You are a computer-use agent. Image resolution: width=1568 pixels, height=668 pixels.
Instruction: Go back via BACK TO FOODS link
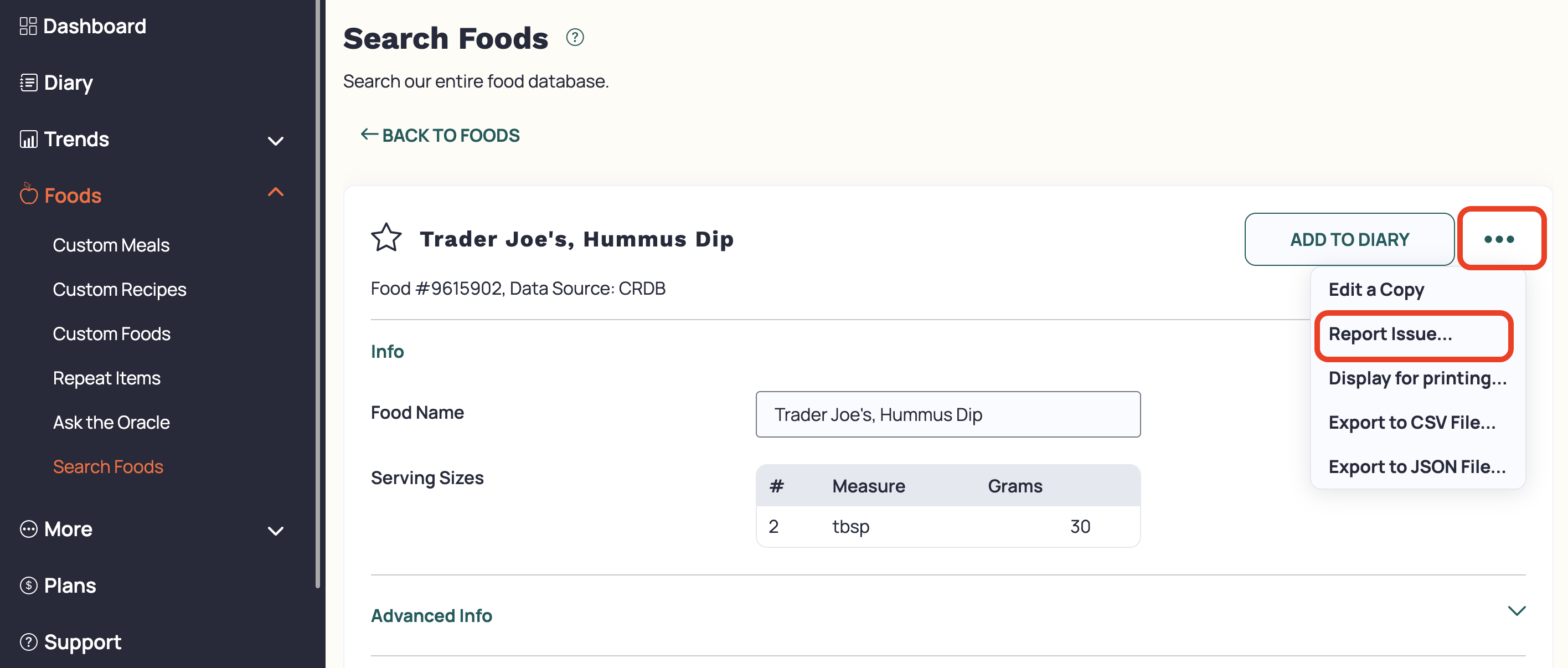click(x=440, y=135)
